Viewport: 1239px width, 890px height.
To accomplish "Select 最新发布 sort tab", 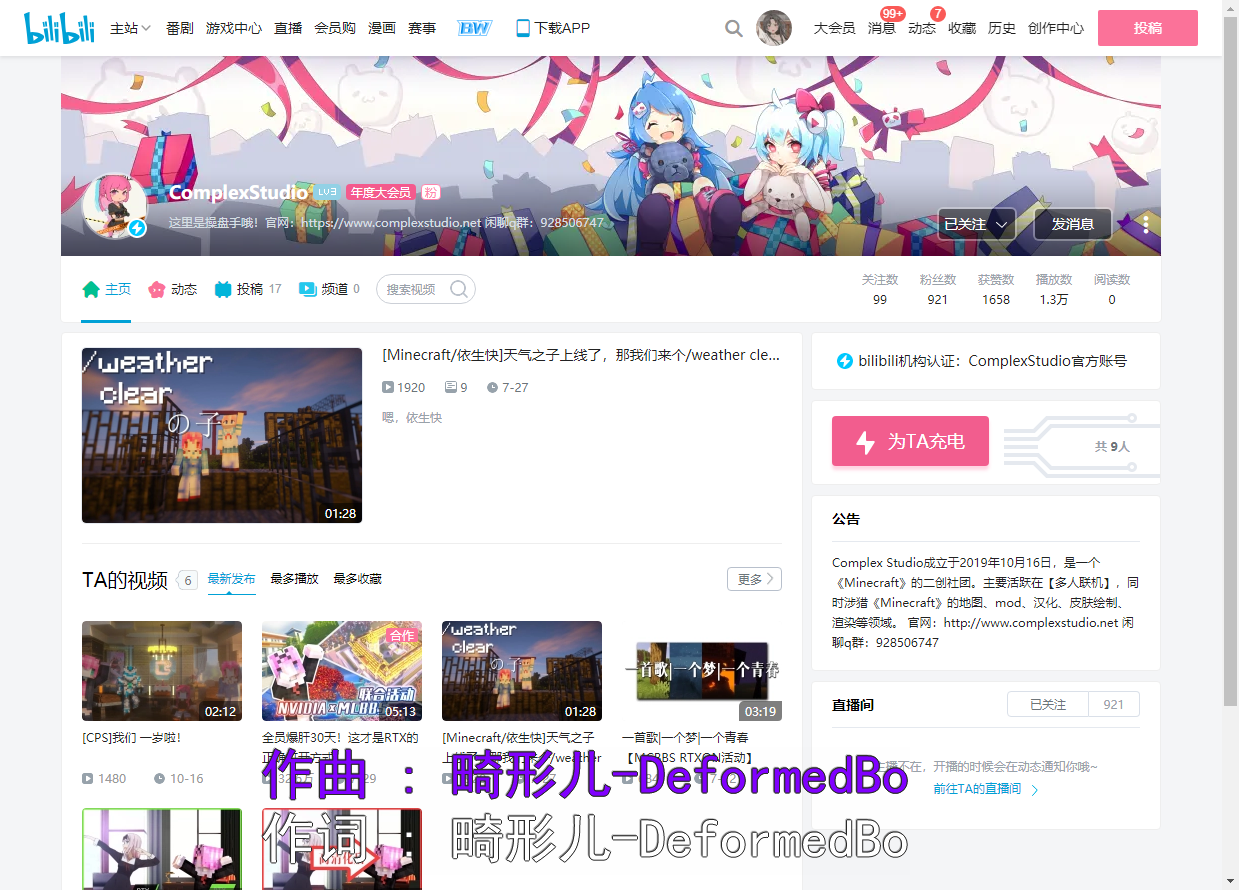I will coord(232,579).
